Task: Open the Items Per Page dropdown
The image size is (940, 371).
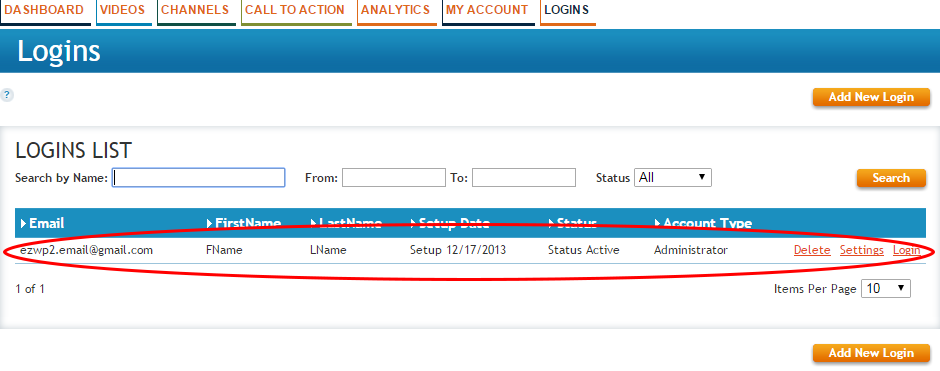Action: (886, 288)
